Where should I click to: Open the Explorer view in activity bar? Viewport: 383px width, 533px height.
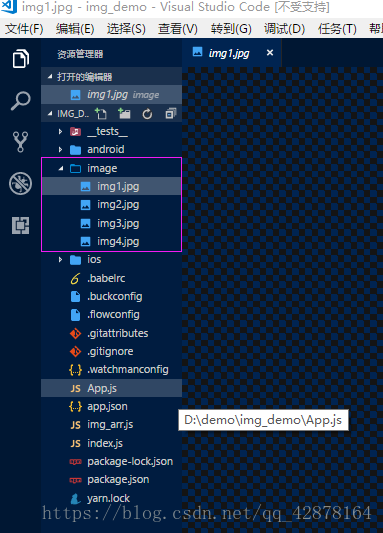tap(20, 59)
